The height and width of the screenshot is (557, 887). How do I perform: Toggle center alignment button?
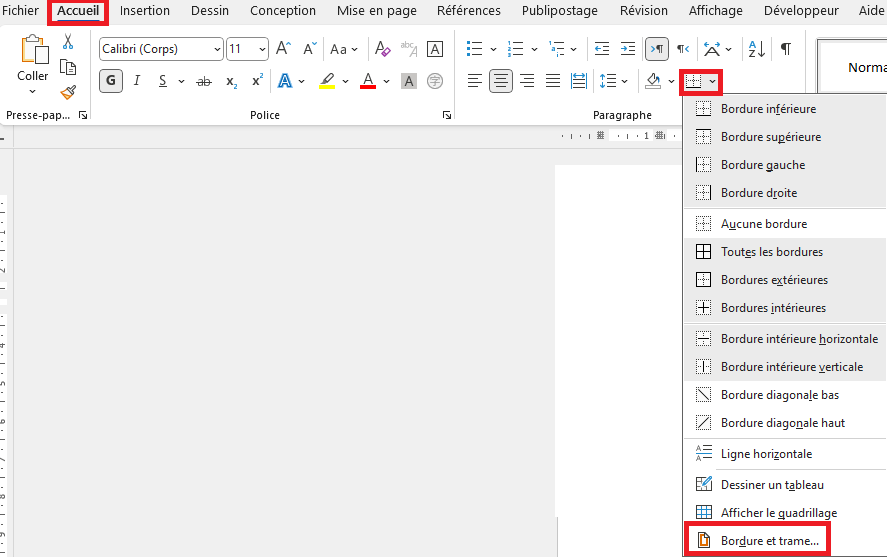click(501, 81)
